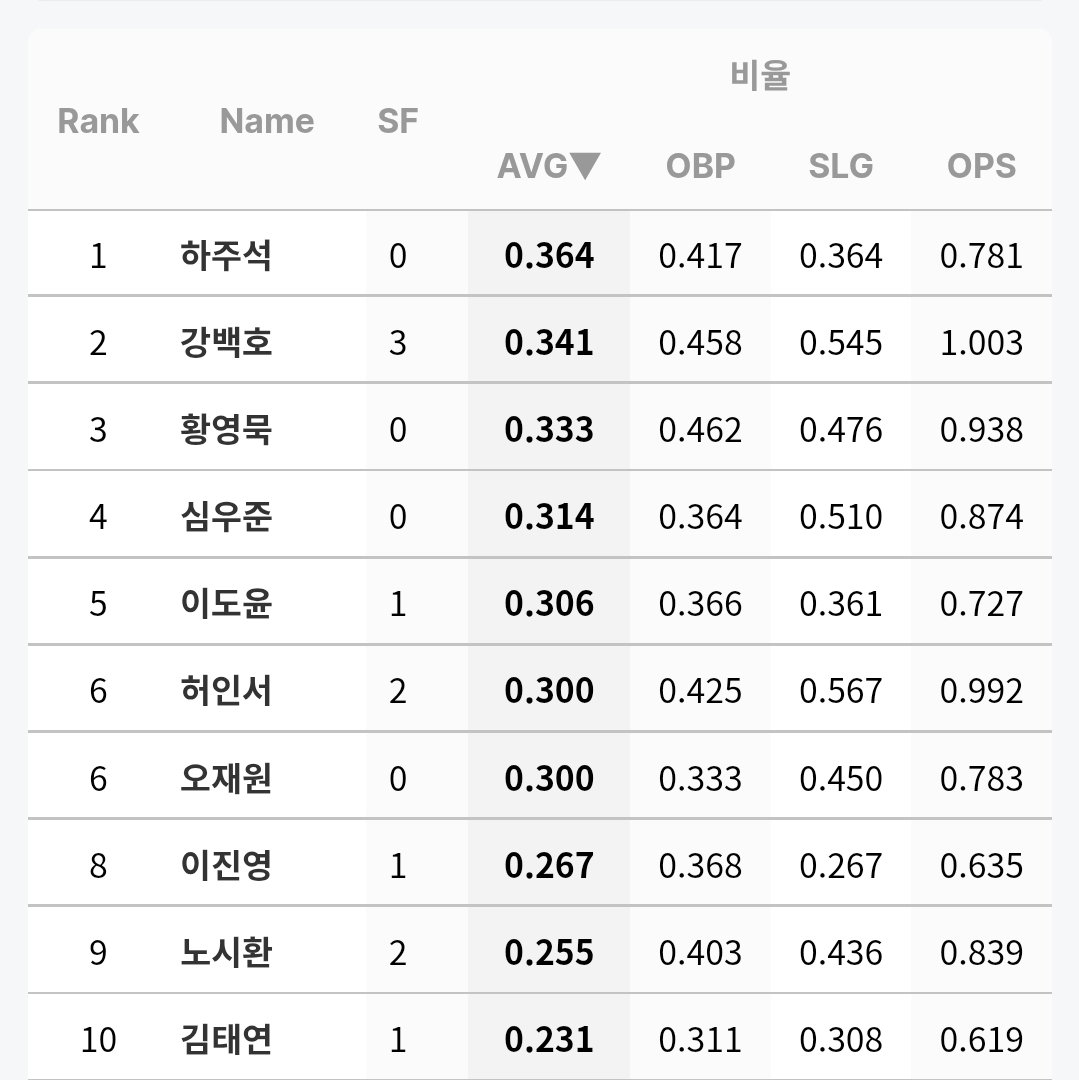Open player 강백호 profile link
This screenshot has height=1080, width=1079.
[226, 342]
